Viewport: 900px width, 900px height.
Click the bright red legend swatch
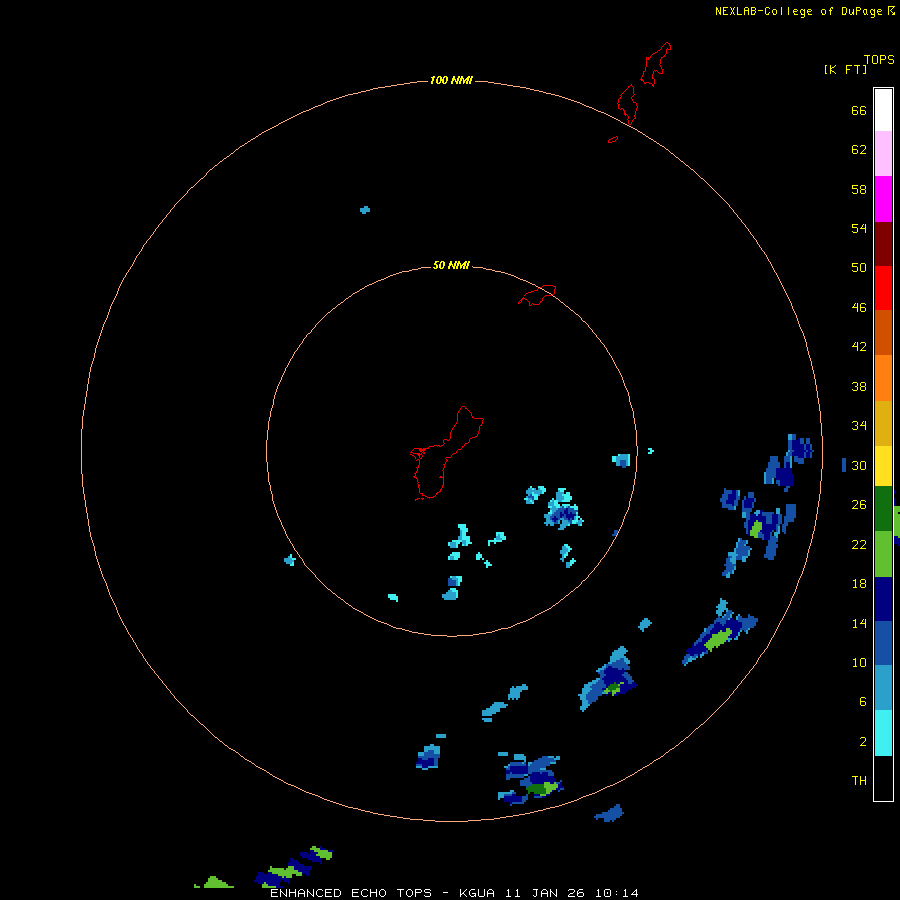point(883,288)
